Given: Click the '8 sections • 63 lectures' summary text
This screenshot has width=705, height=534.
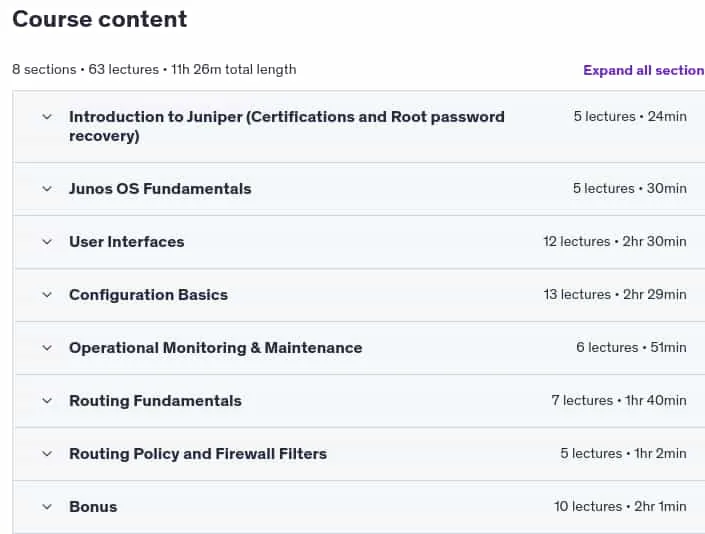Looking at the screenshot, I should (x=85, y=70).
